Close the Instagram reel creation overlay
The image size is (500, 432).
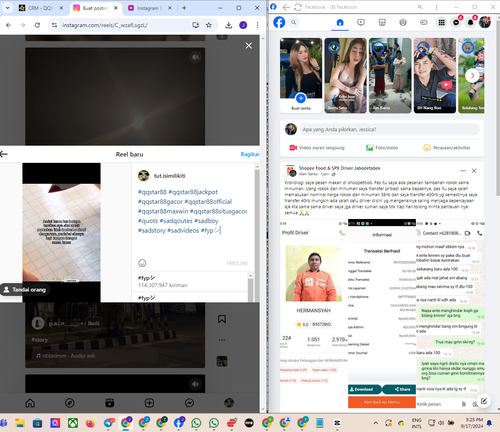249,46
